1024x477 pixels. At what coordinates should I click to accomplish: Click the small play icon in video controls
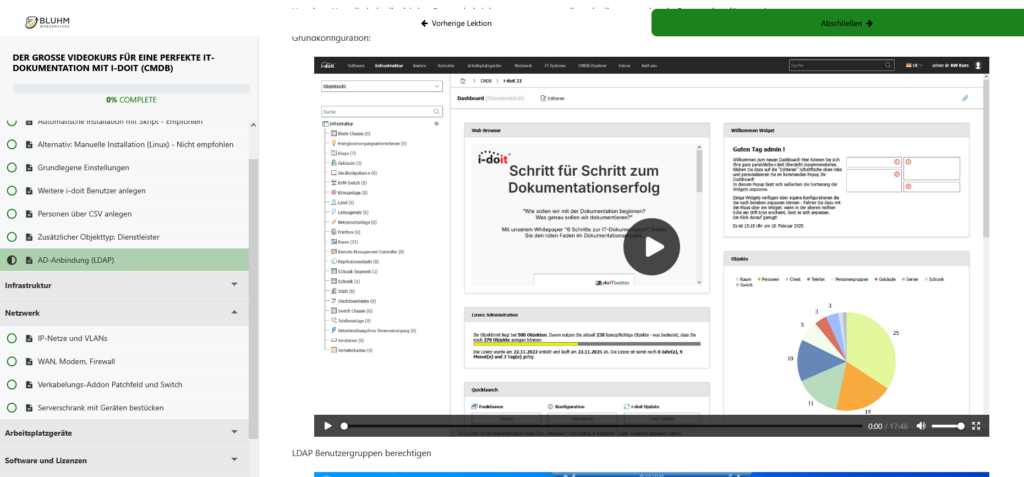[327, 426]
